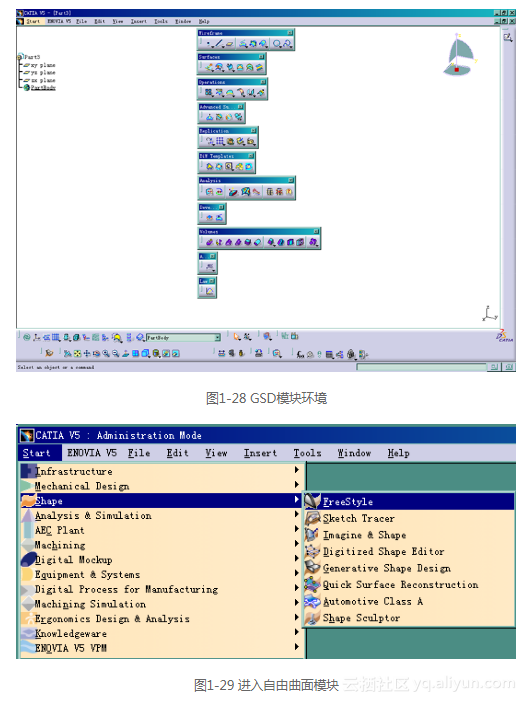Expand the AEC Plant submenu arrow
526x703 pixels.
point(296,529)
